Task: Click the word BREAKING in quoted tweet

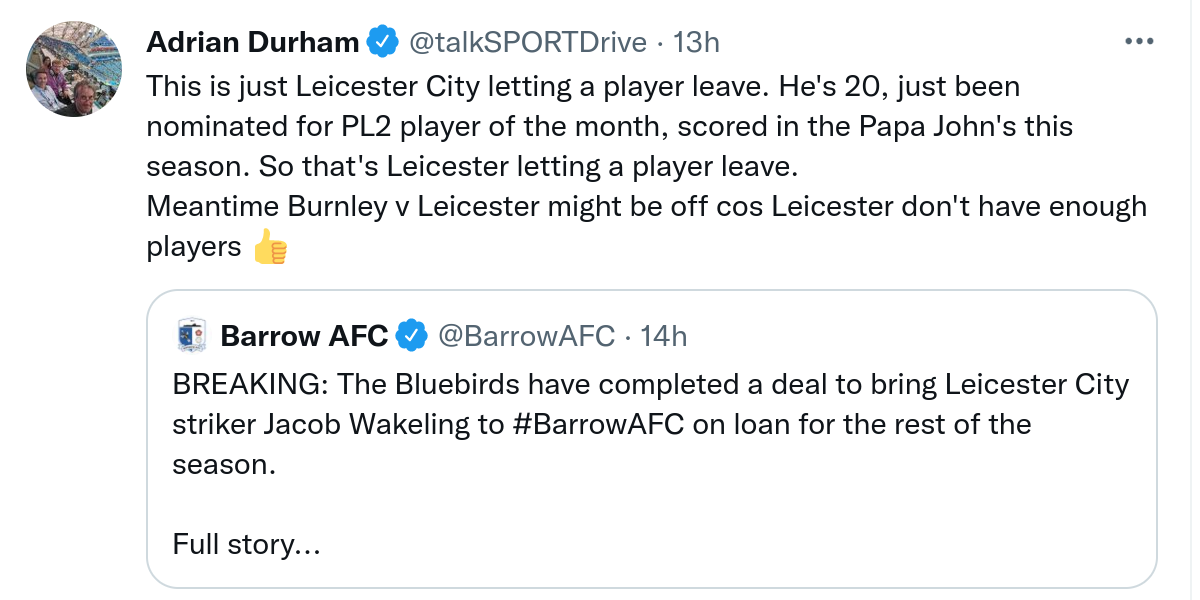Action: (x=234, y=384)
